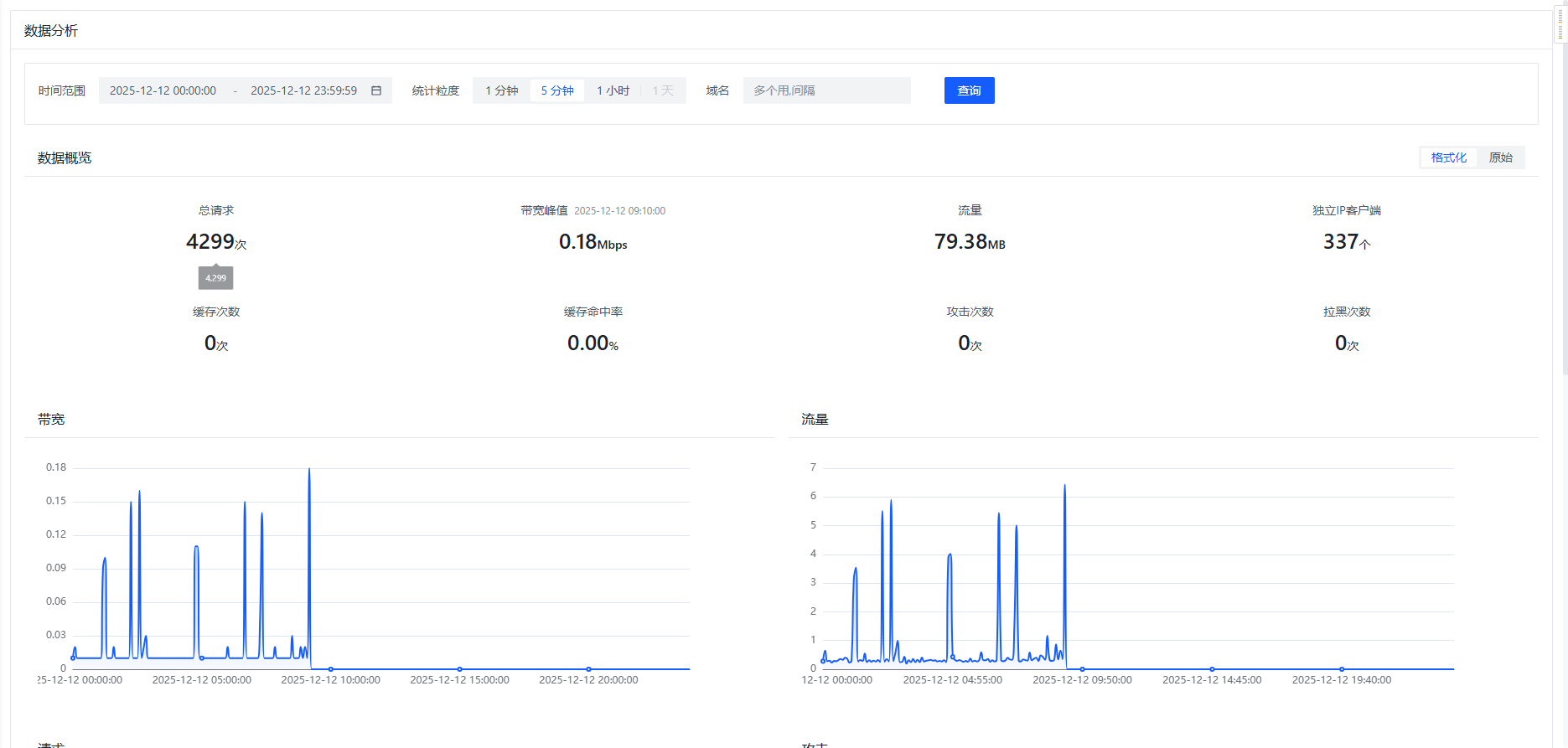
Task: Click the 流量 chart title
Action: [815, 420]
